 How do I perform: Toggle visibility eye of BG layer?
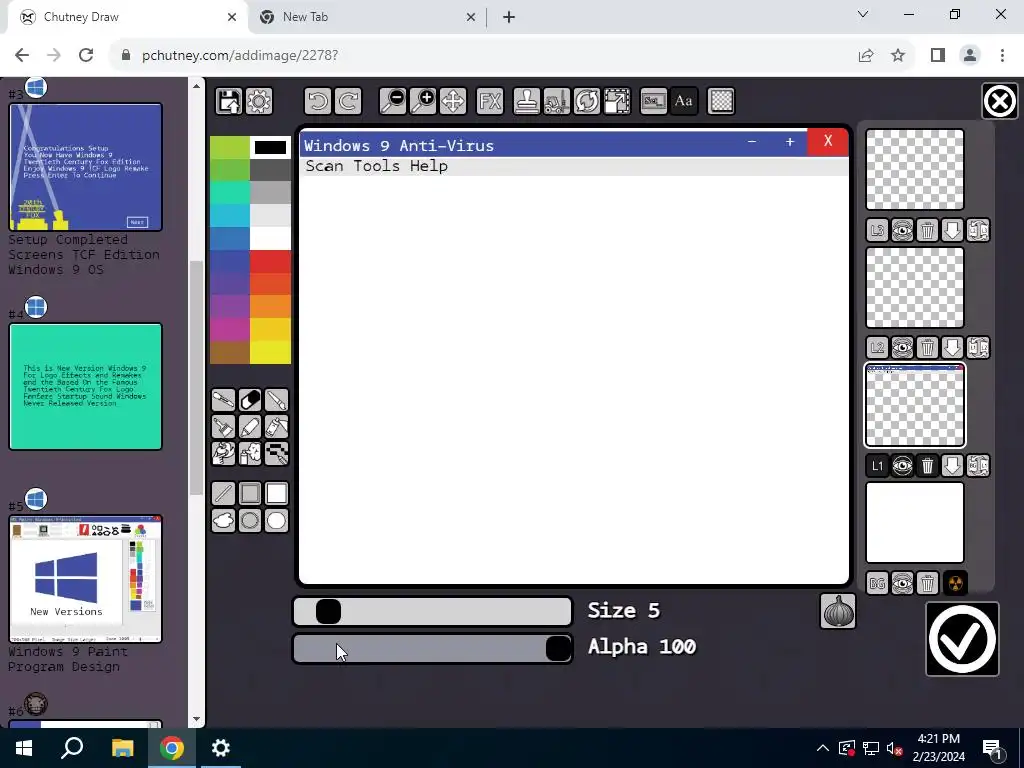click(x=903, y=583)
